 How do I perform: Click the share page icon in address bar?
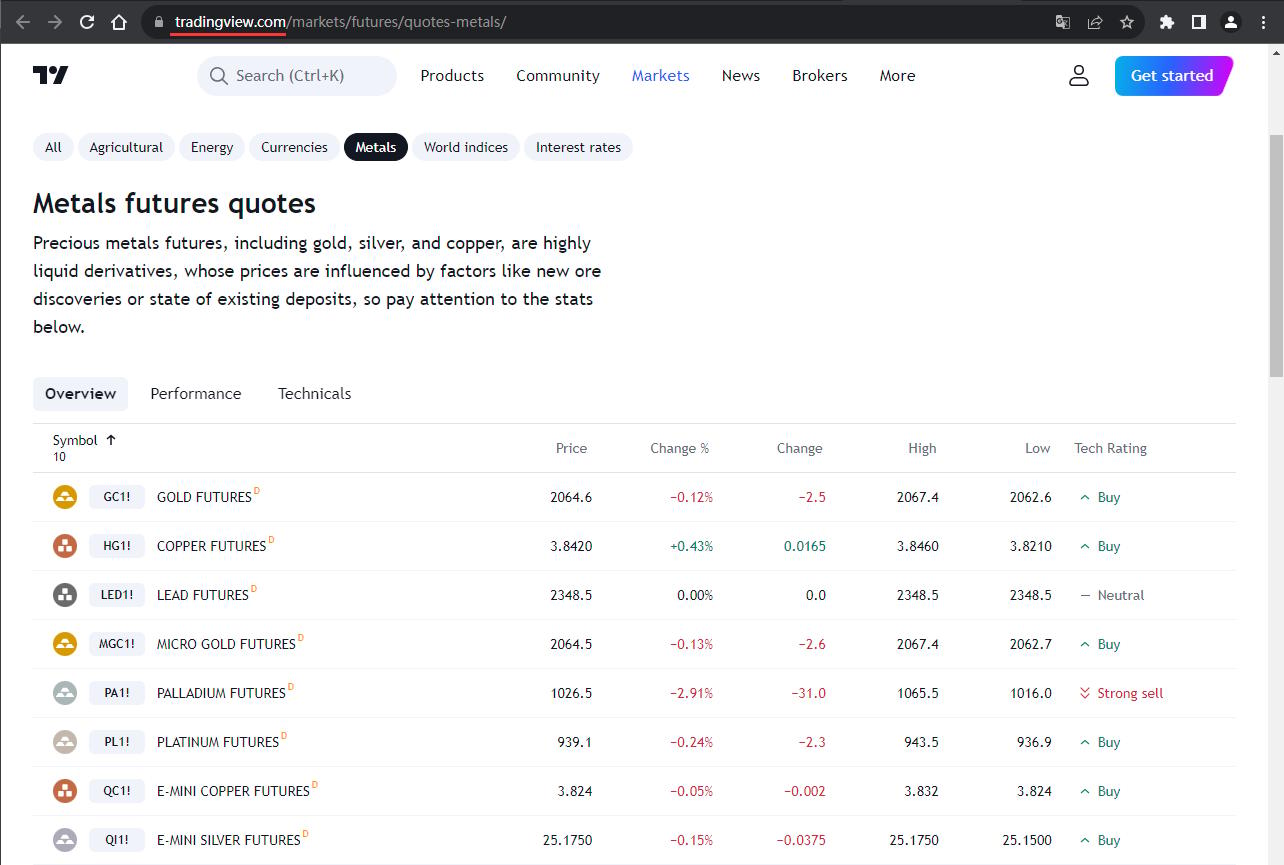[x=1095, y=22]
